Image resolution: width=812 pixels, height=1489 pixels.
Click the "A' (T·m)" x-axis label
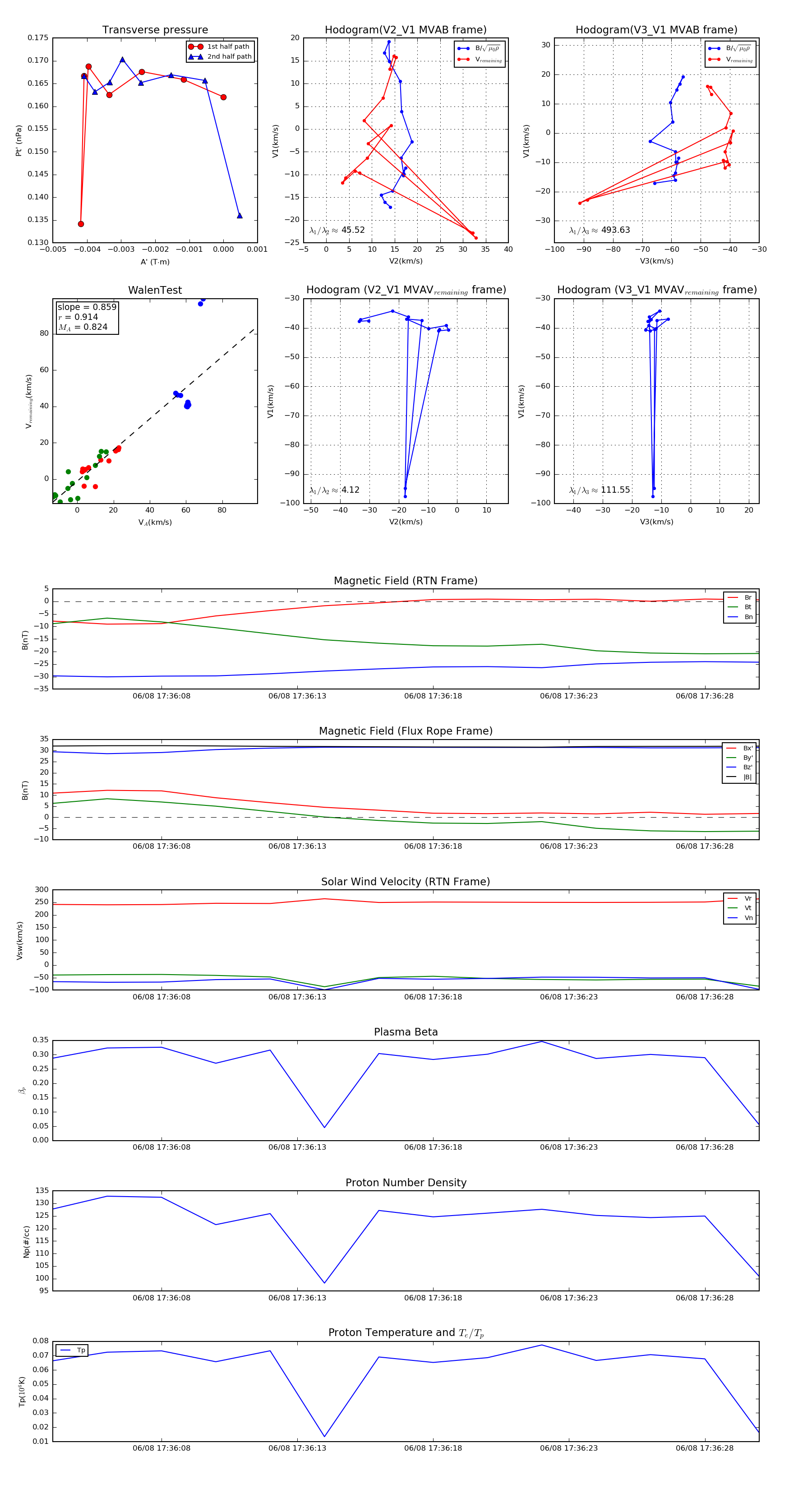[155, 262]
